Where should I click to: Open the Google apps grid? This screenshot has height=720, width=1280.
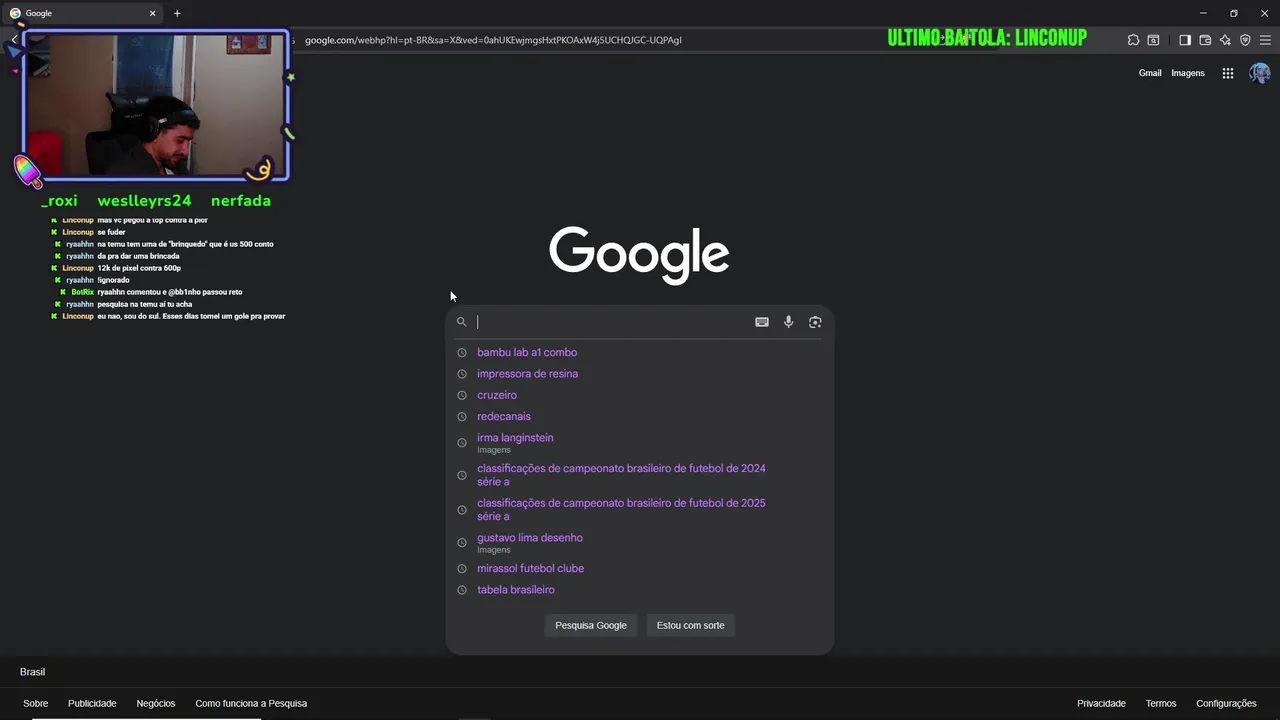pyautogui.click(x=1228, y=73)
